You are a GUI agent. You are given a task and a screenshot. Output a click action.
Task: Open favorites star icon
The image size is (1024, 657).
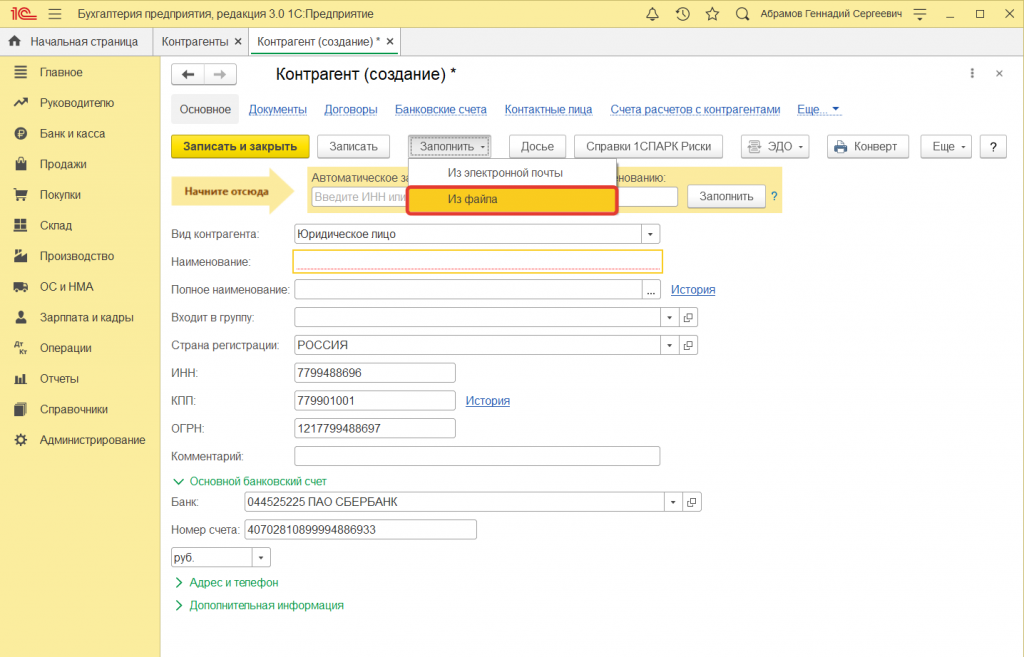coord(711,14)
